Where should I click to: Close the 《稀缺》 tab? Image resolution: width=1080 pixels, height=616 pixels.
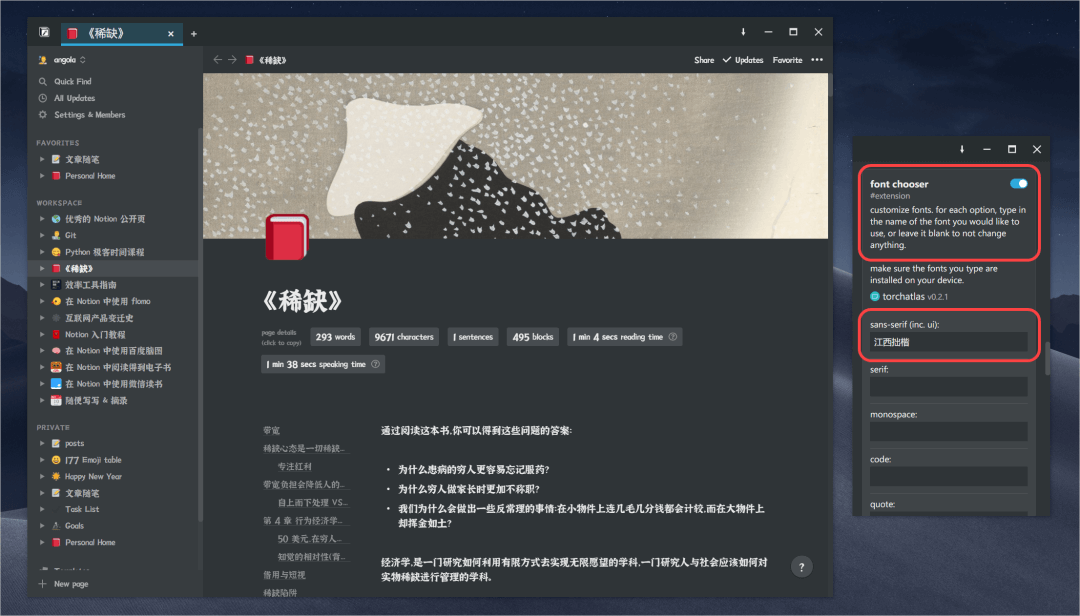(171, 34)
